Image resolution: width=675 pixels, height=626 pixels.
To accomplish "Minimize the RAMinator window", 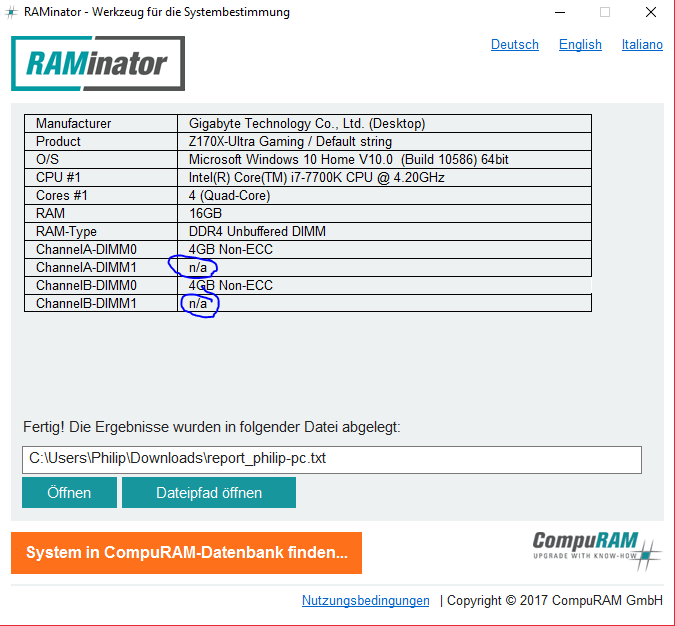I will tap(560, 12).
